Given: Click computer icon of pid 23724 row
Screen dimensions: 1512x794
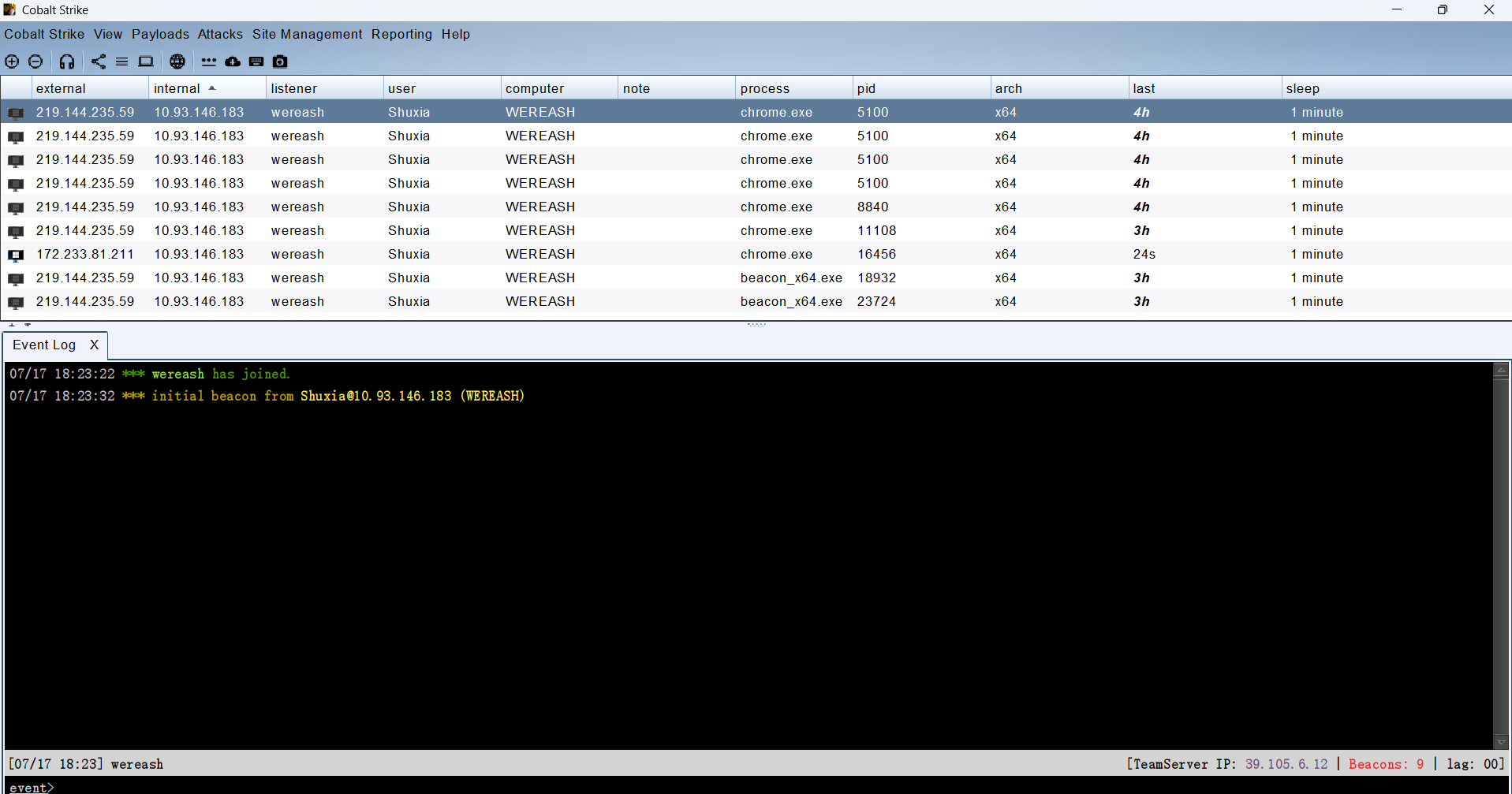Looking at the screenshot, I should [x=16, y=302].
